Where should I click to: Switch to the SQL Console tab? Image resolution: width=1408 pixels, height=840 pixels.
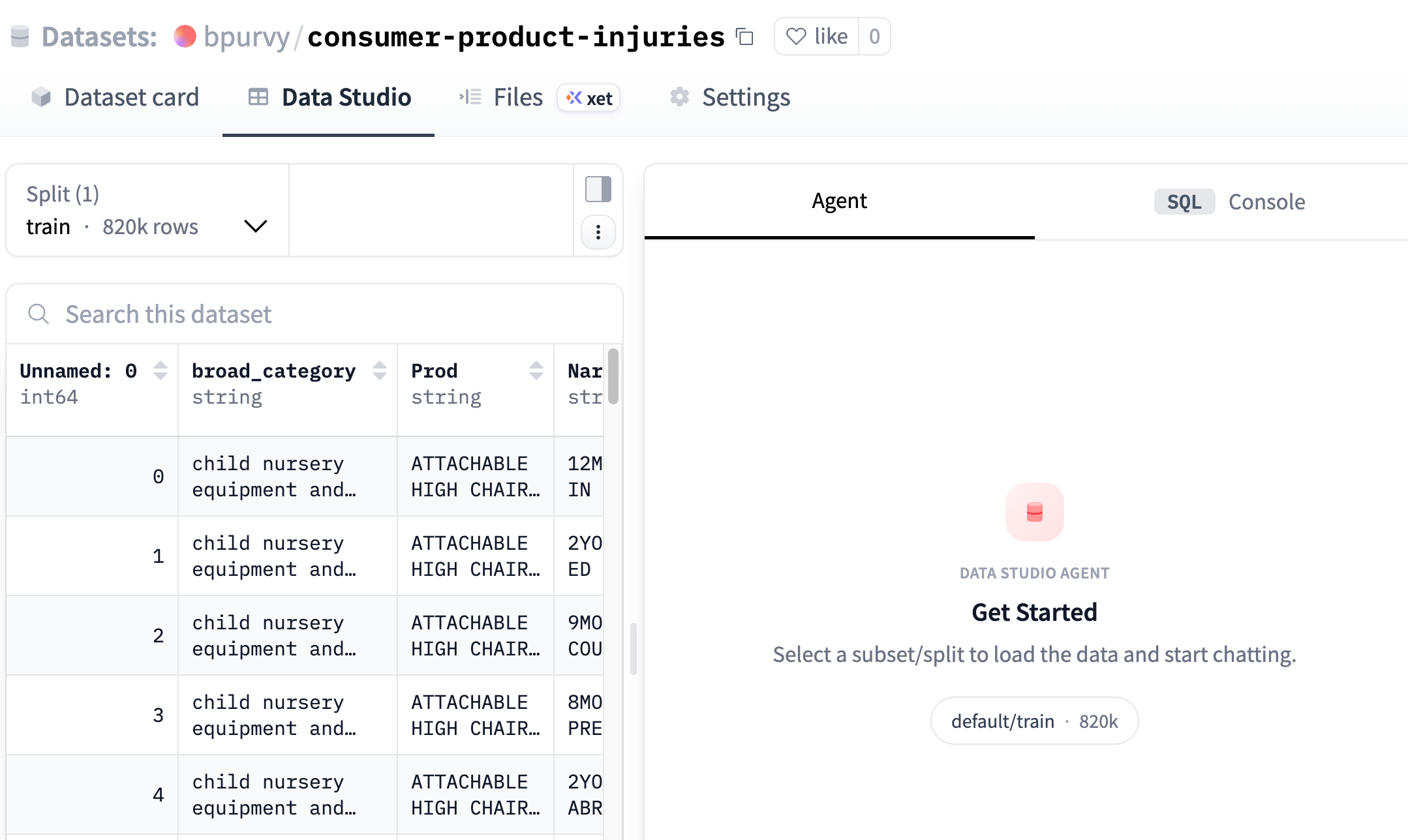pos(1229,202)
